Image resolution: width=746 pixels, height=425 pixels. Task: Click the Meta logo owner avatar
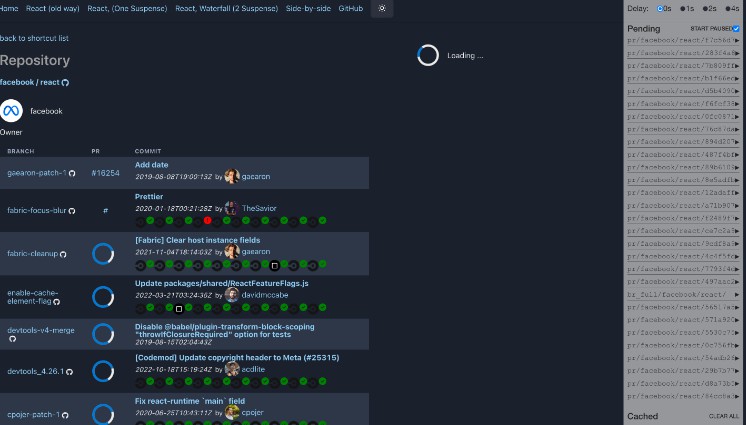pos(12,111)
